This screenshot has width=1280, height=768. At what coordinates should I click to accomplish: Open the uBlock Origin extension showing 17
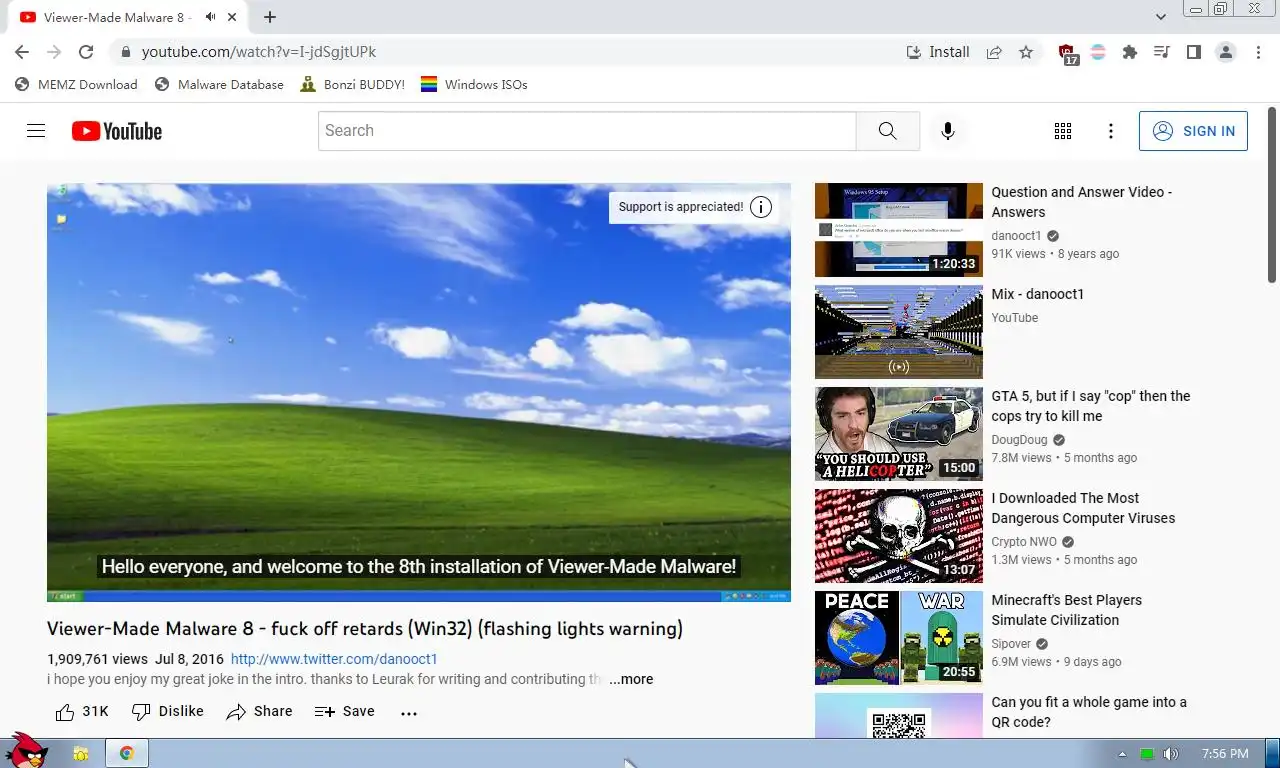[x=1067, y=53]
